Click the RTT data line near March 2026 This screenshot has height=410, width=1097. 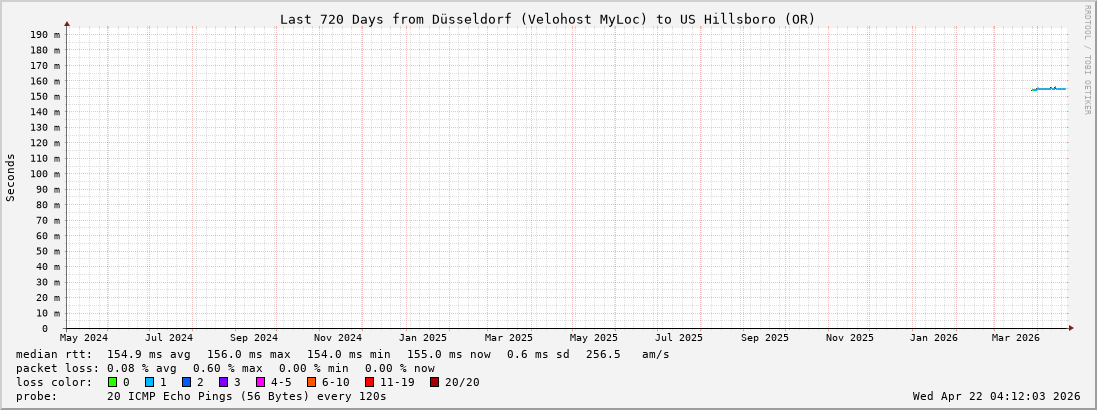coord(1050,89)
